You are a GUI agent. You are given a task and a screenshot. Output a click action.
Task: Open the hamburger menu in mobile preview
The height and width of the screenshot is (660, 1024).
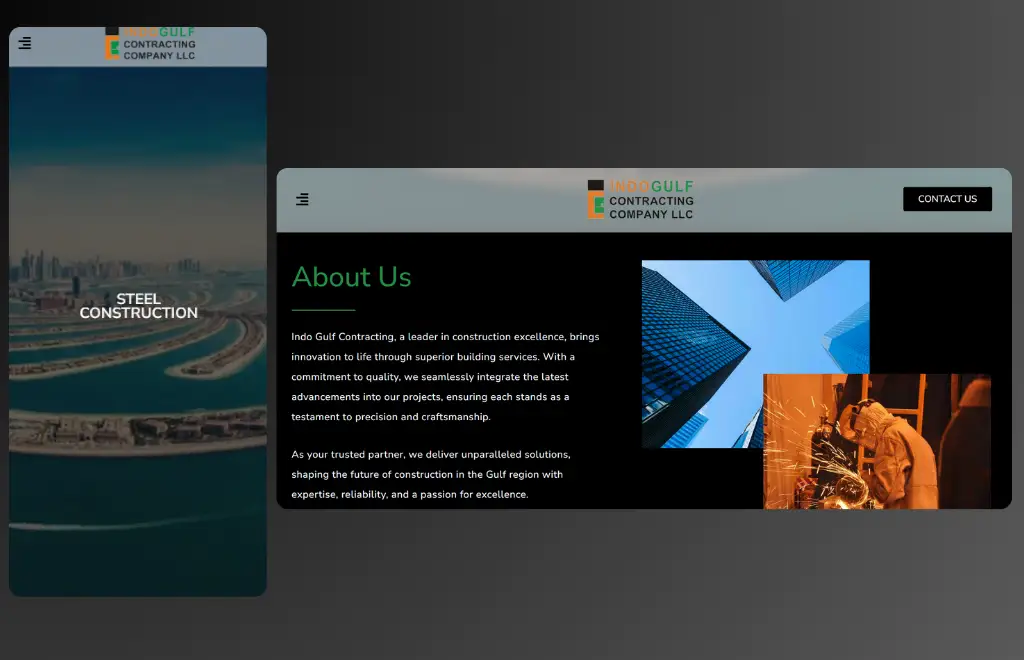point(25,43)
